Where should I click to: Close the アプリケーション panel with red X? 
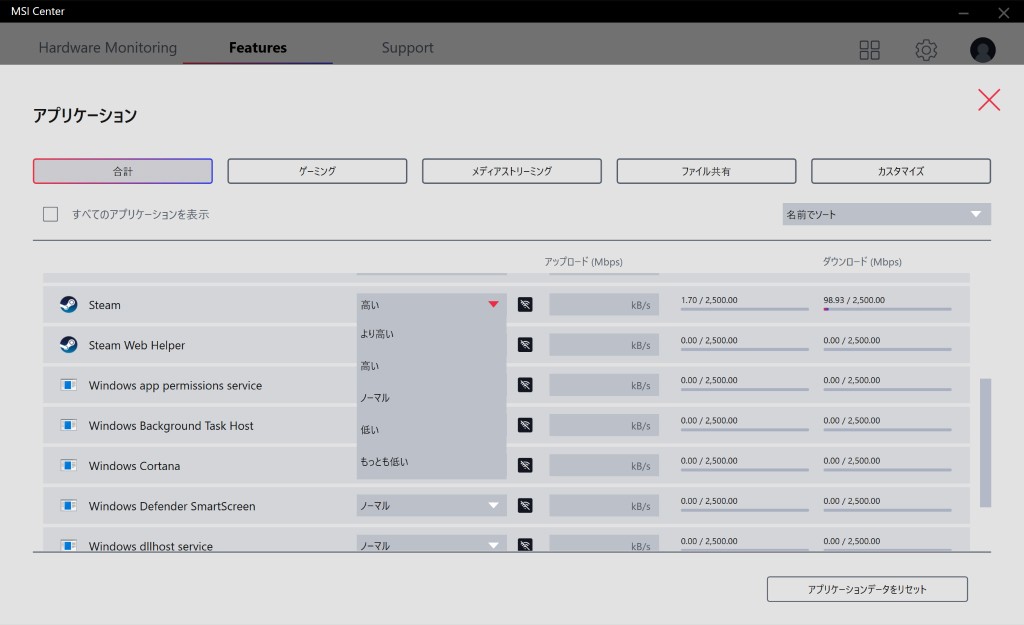coord(988,99)
